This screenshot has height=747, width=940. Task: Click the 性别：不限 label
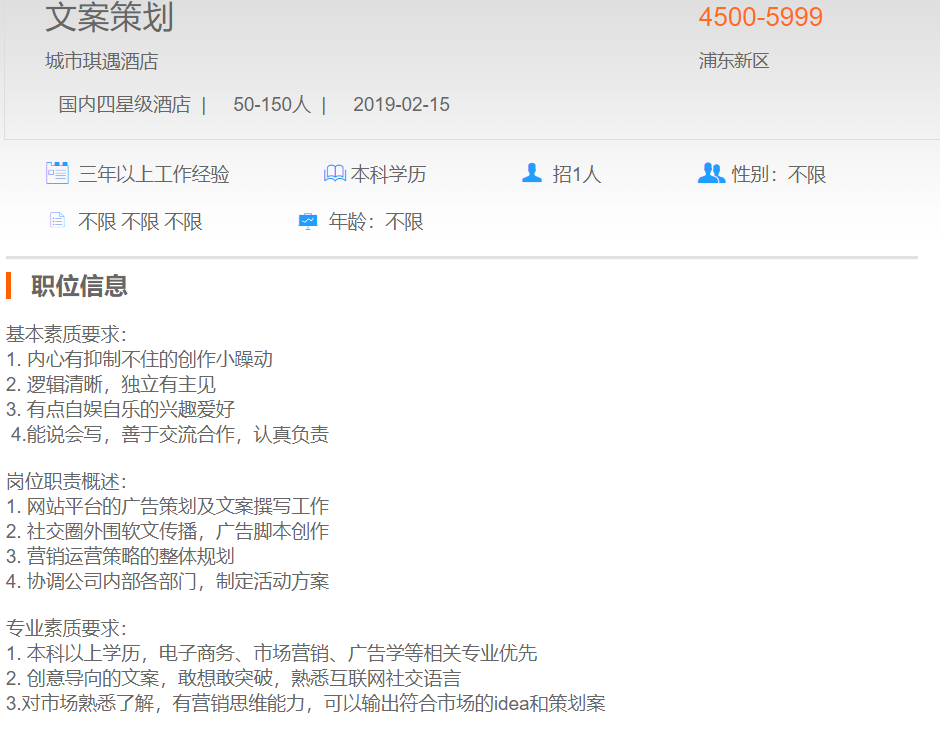(779, 174)
